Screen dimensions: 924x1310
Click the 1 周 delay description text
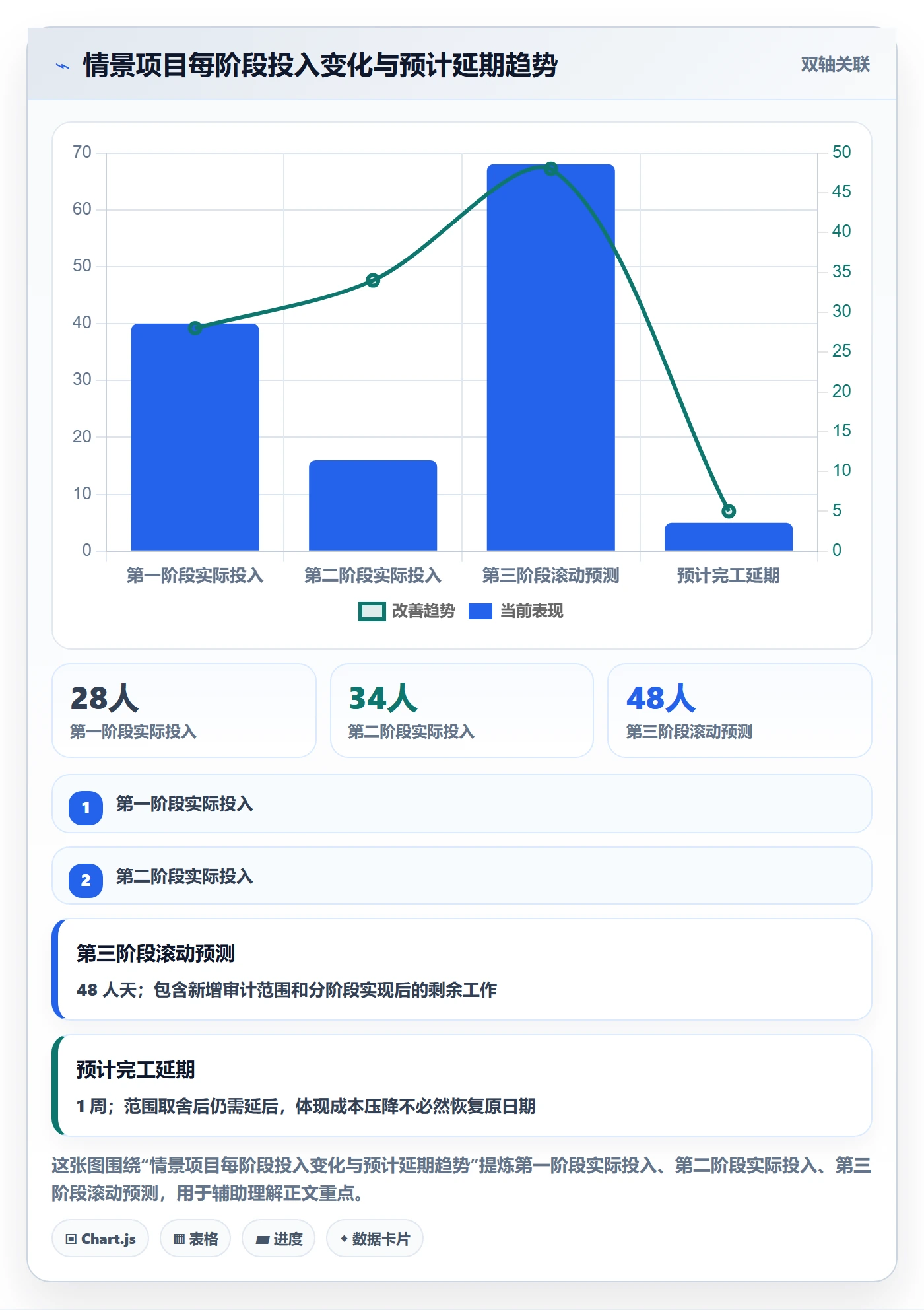point(306,1107)
